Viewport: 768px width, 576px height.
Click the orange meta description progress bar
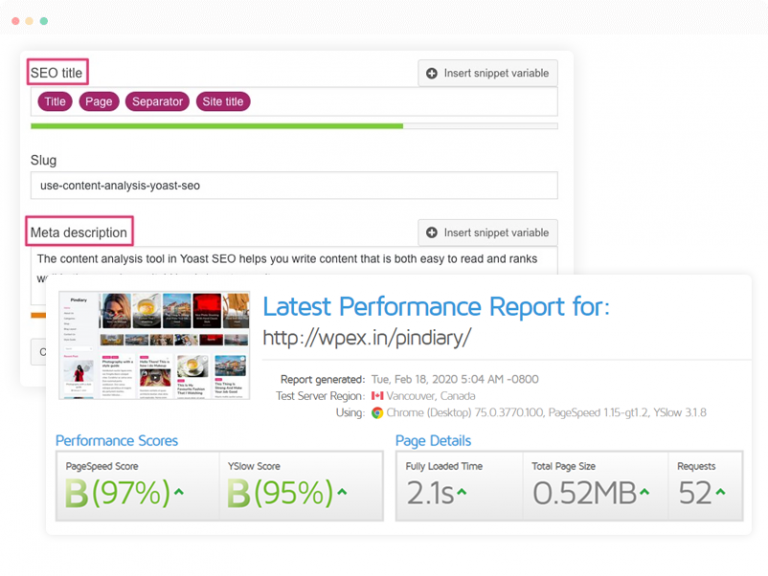tap(38, 315)
